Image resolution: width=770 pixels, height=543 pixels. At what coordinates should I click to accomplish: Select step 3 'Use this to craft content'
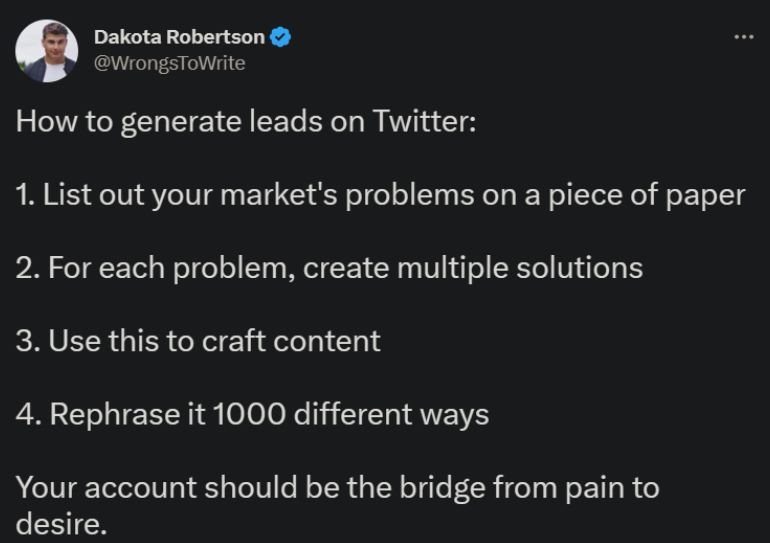[x=198, y=341]
